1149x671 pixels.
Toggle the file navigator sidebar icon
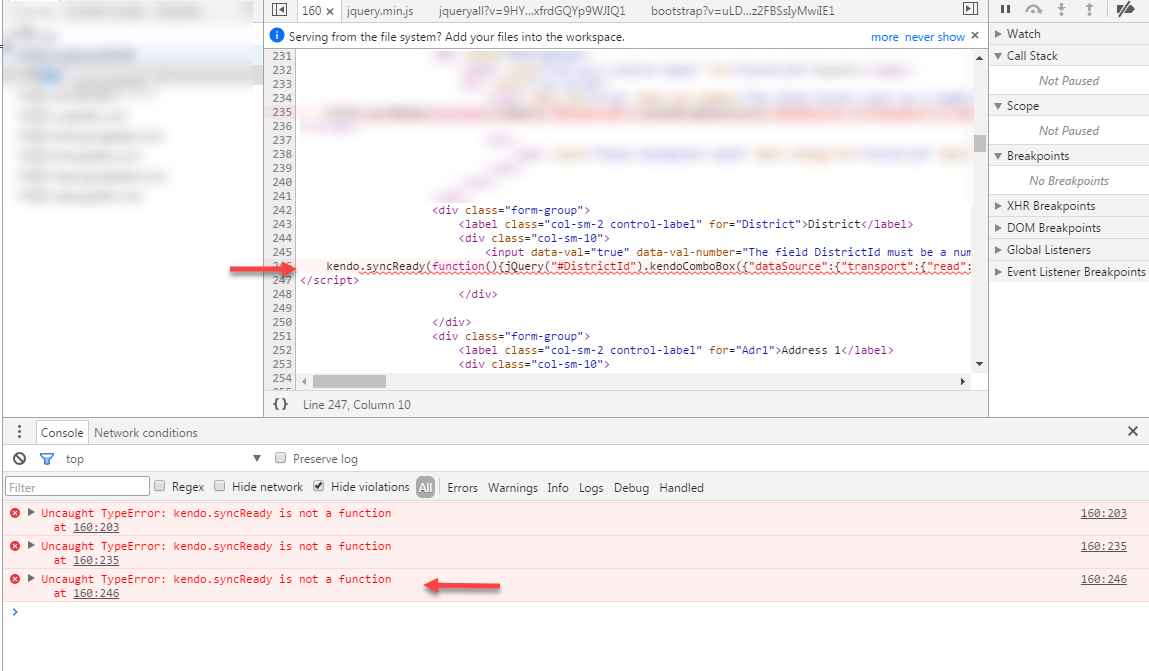279,10
